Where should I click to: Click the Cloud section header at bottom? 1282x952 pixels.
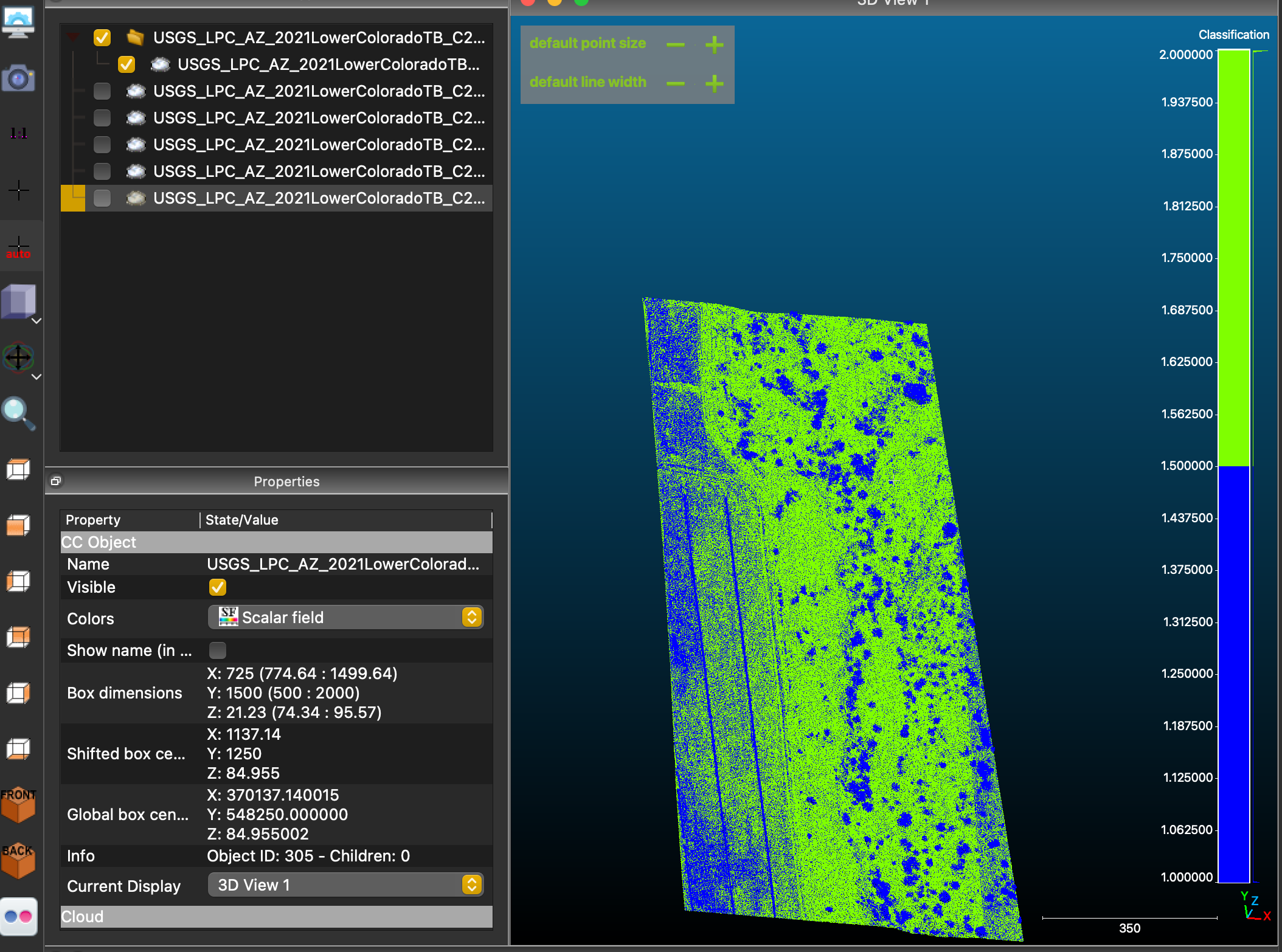[x=277, y=916]
